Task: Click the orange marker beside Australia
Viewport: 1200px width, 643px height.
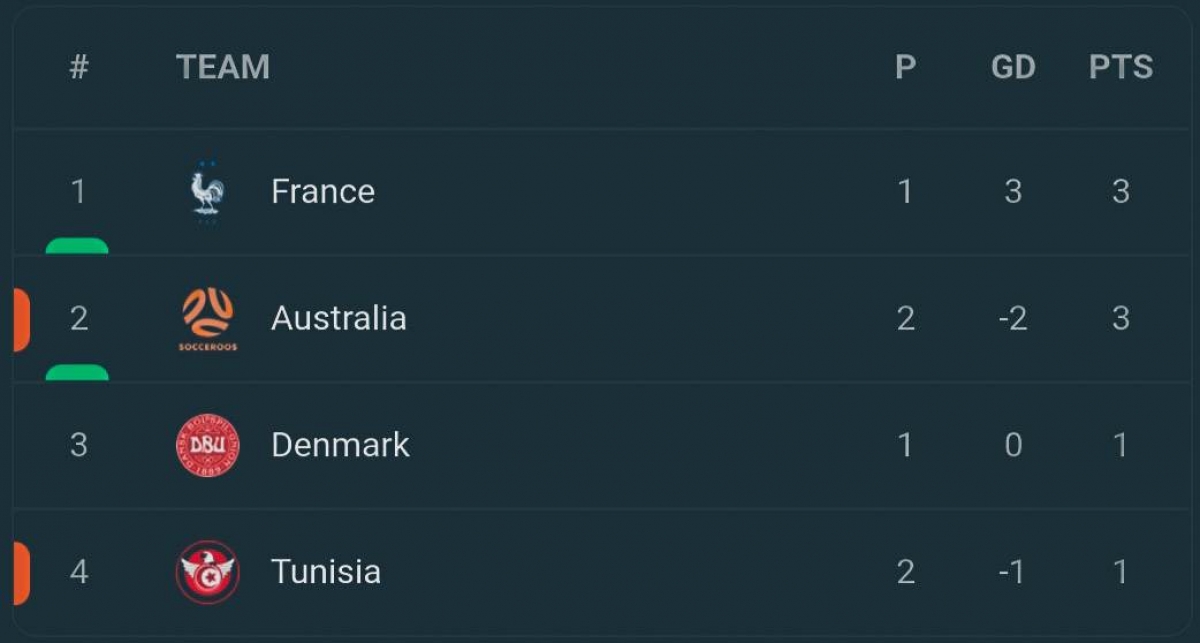Action: tap(21, 320)
